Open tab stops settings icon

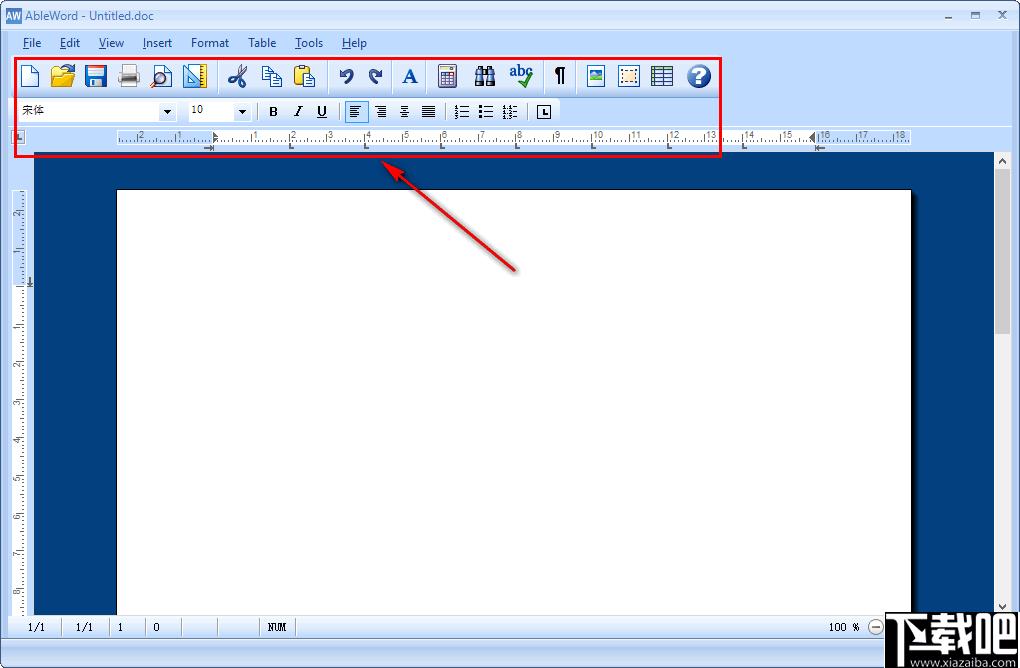tap(544, 112)
